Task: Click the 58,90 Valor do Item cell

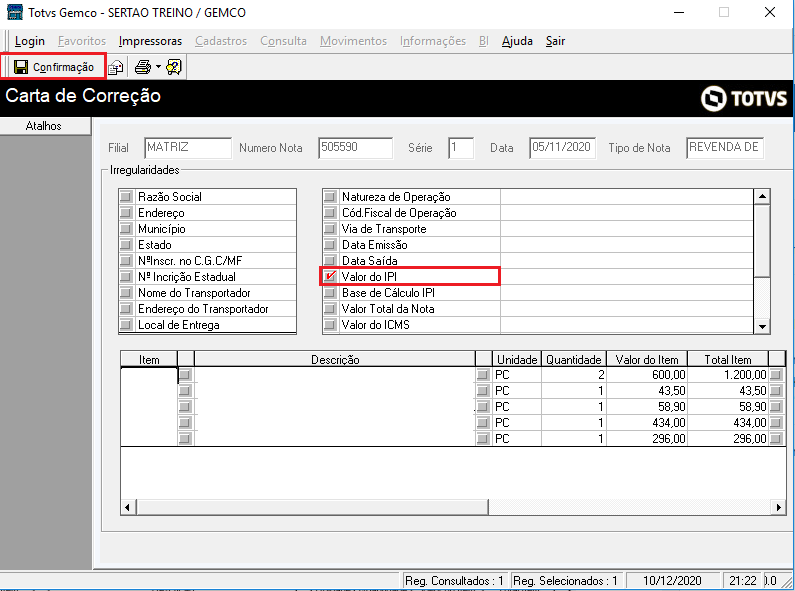Action: (646, 407)
